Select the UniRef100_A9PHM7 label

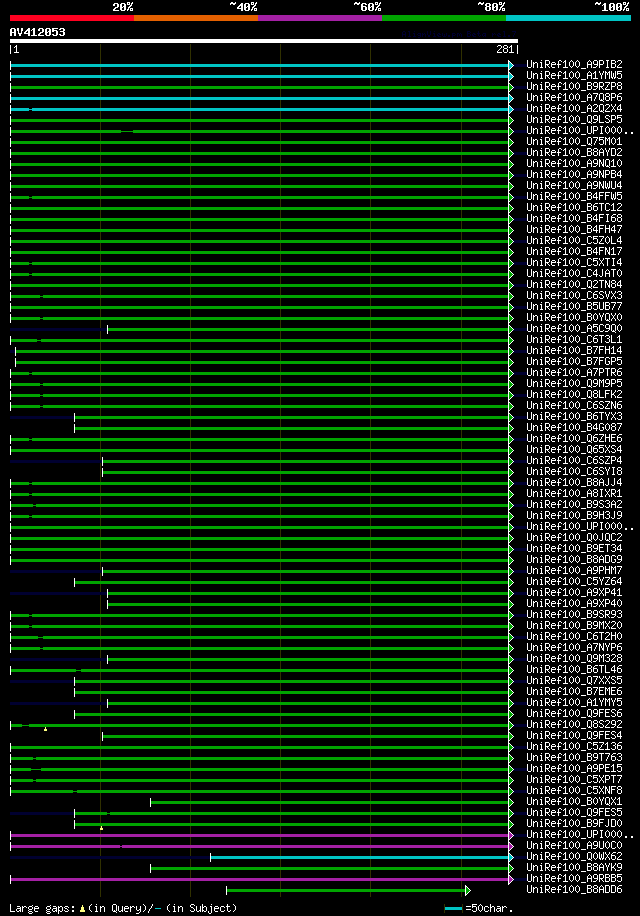tap(574, 570)
